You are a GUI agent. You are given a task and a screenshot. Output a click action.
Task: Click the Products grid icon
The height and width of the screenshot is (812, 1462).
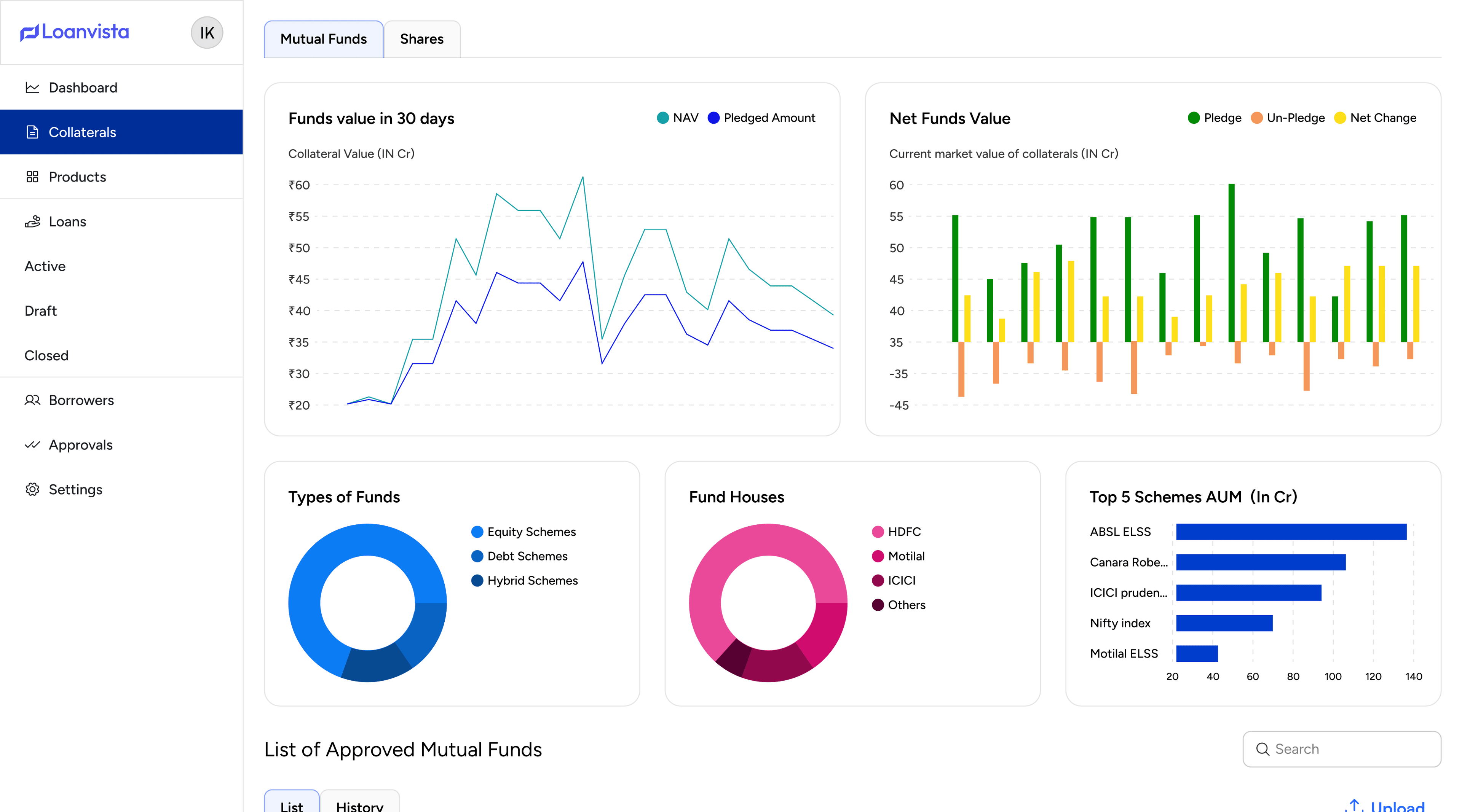click(x=32, y=177)
